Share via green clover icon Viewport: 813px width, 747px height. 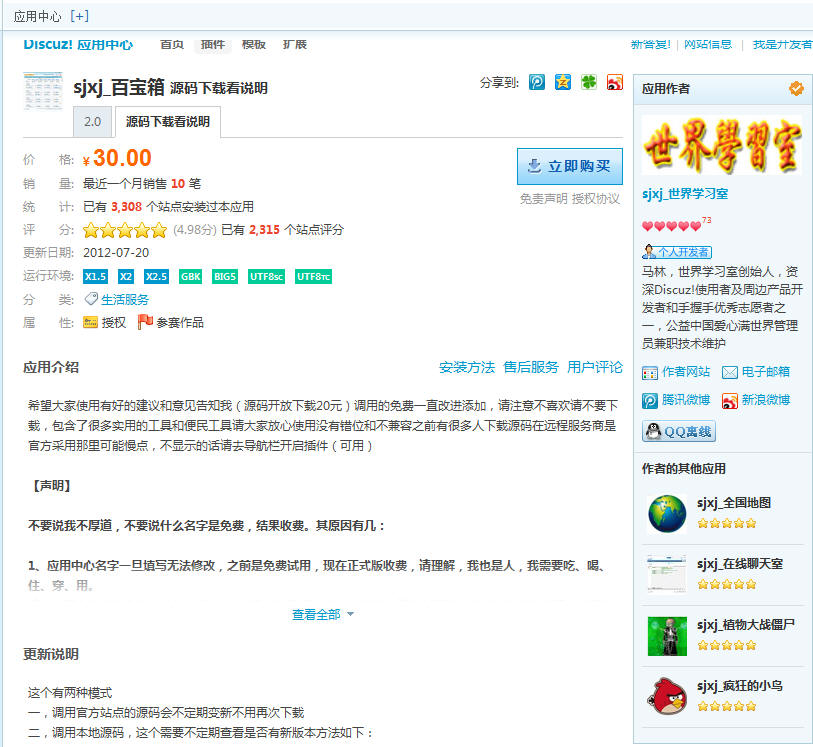click(x=588, y=82)
